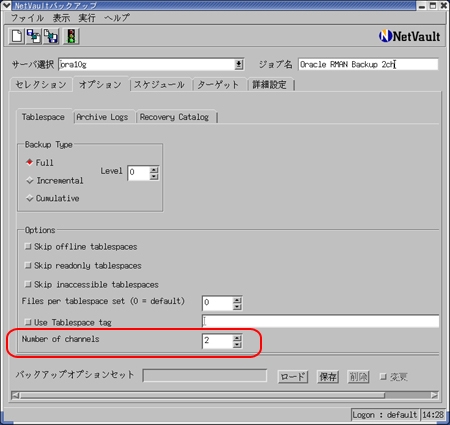
Task: Click the バックアップオプションセット field
Action: point(205,376)
